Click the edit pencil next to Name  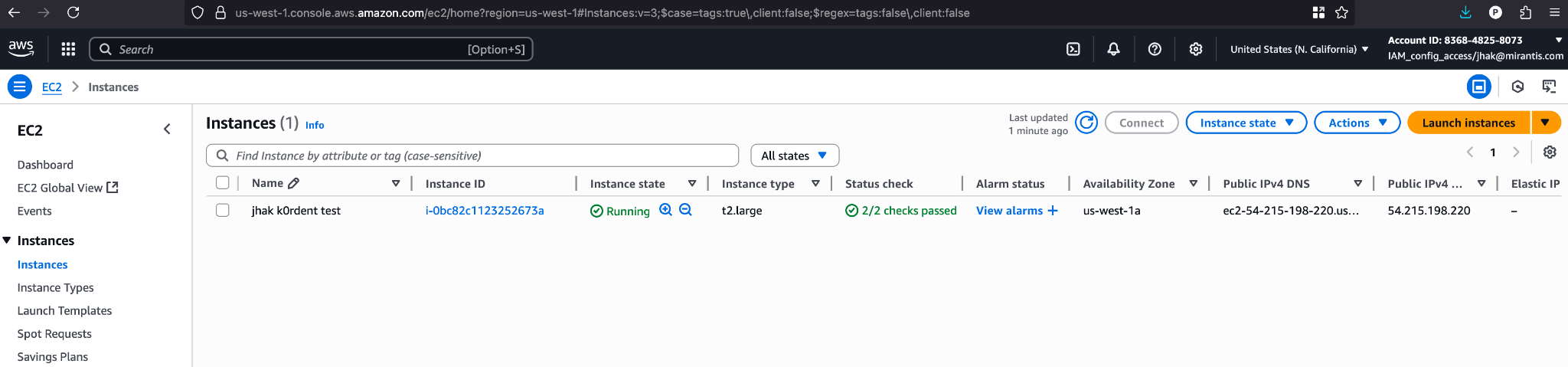[294, 184]
